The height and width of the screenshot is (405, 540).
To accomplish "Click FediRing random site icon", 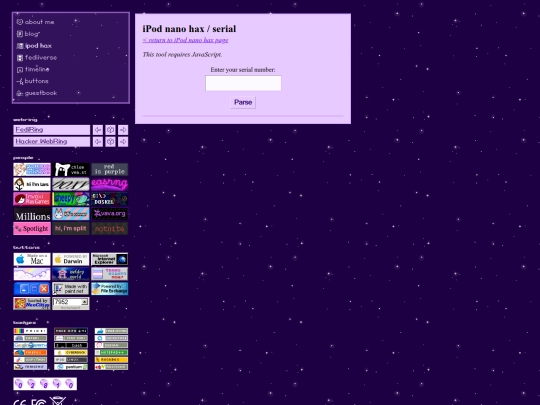I will (x=110, y=130).
